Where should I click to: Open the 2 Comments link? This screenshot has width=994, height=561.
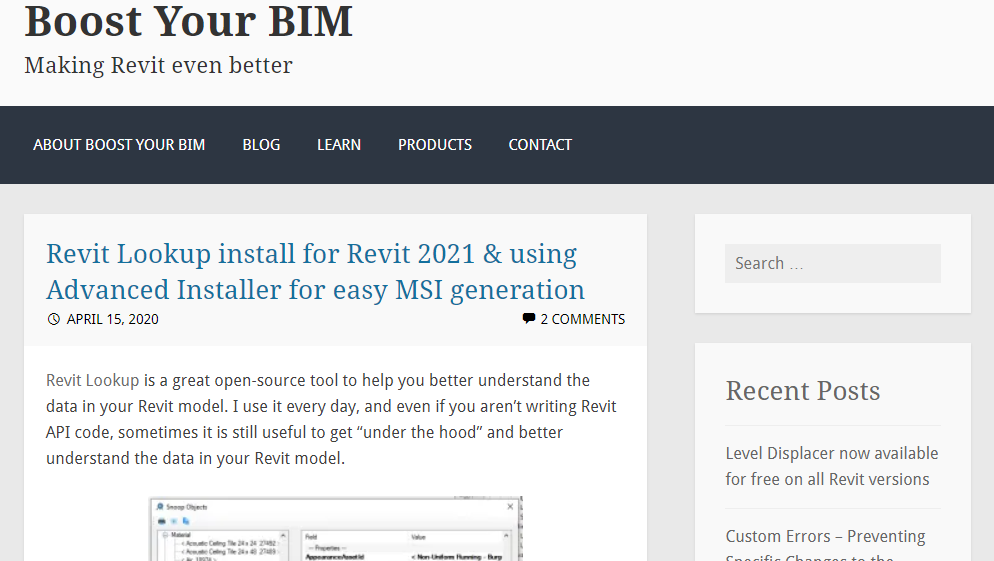click(x=583, y=319)
